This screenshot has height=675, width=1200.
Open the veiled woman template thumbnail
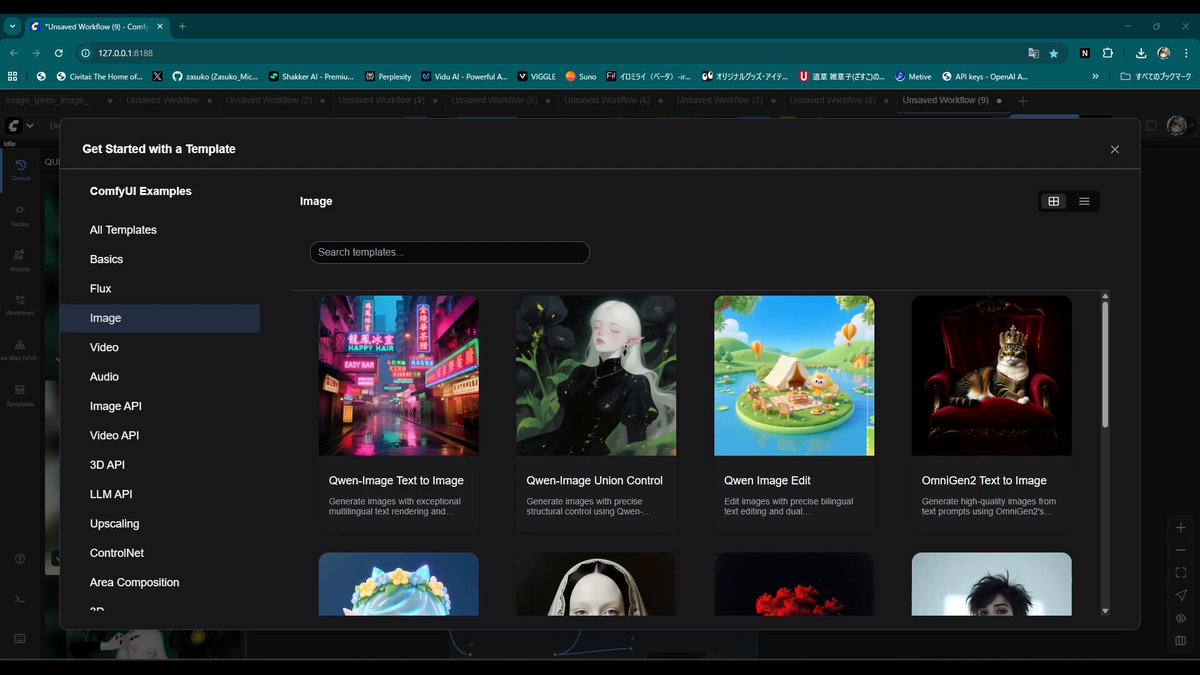596,584
